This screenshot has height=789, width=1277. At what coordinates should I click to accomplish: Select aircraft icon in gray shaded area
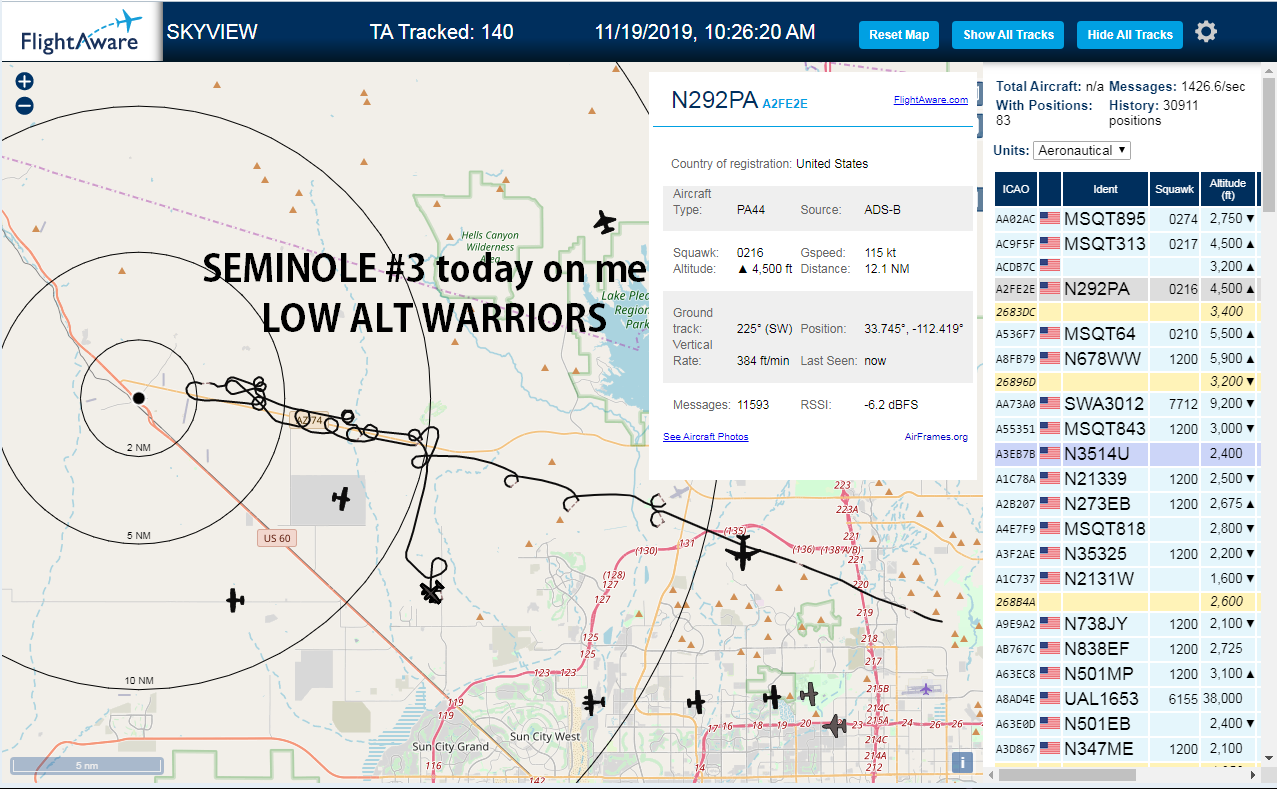[x=341, y=498]
